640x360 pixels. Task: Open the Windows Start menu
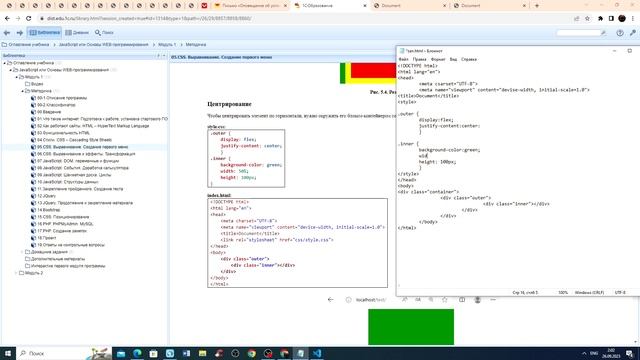pos(8,353)
